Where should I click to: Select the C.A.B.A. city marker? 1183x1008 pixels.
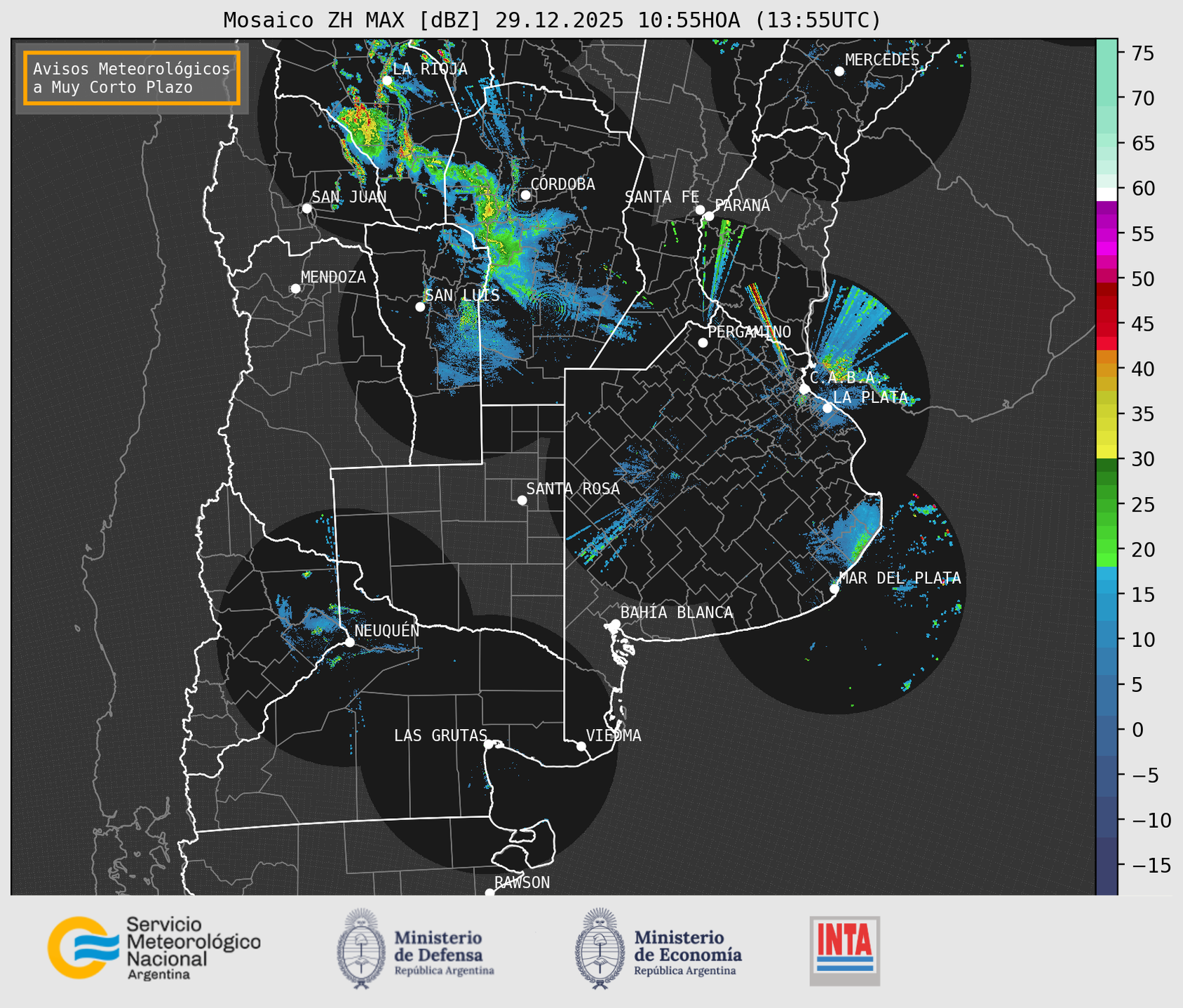(x=805, y=389)
